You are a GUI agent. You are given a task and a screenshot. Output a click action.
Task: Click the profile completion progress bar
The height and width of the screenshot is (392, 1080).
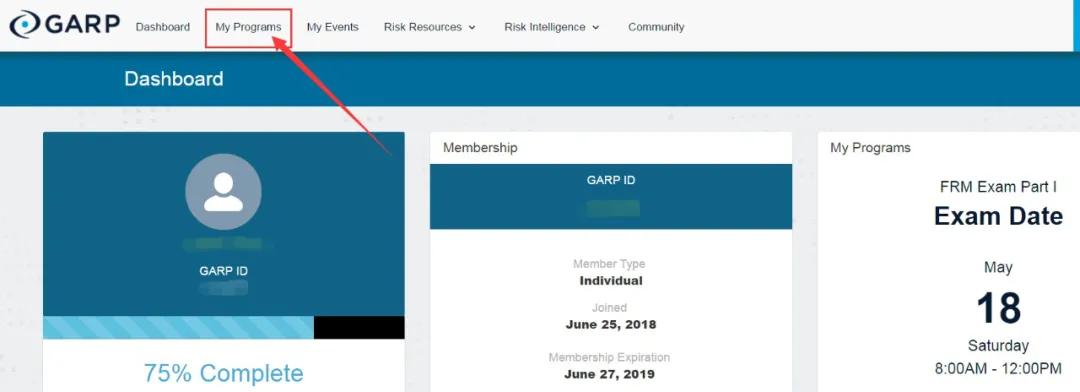224,327
